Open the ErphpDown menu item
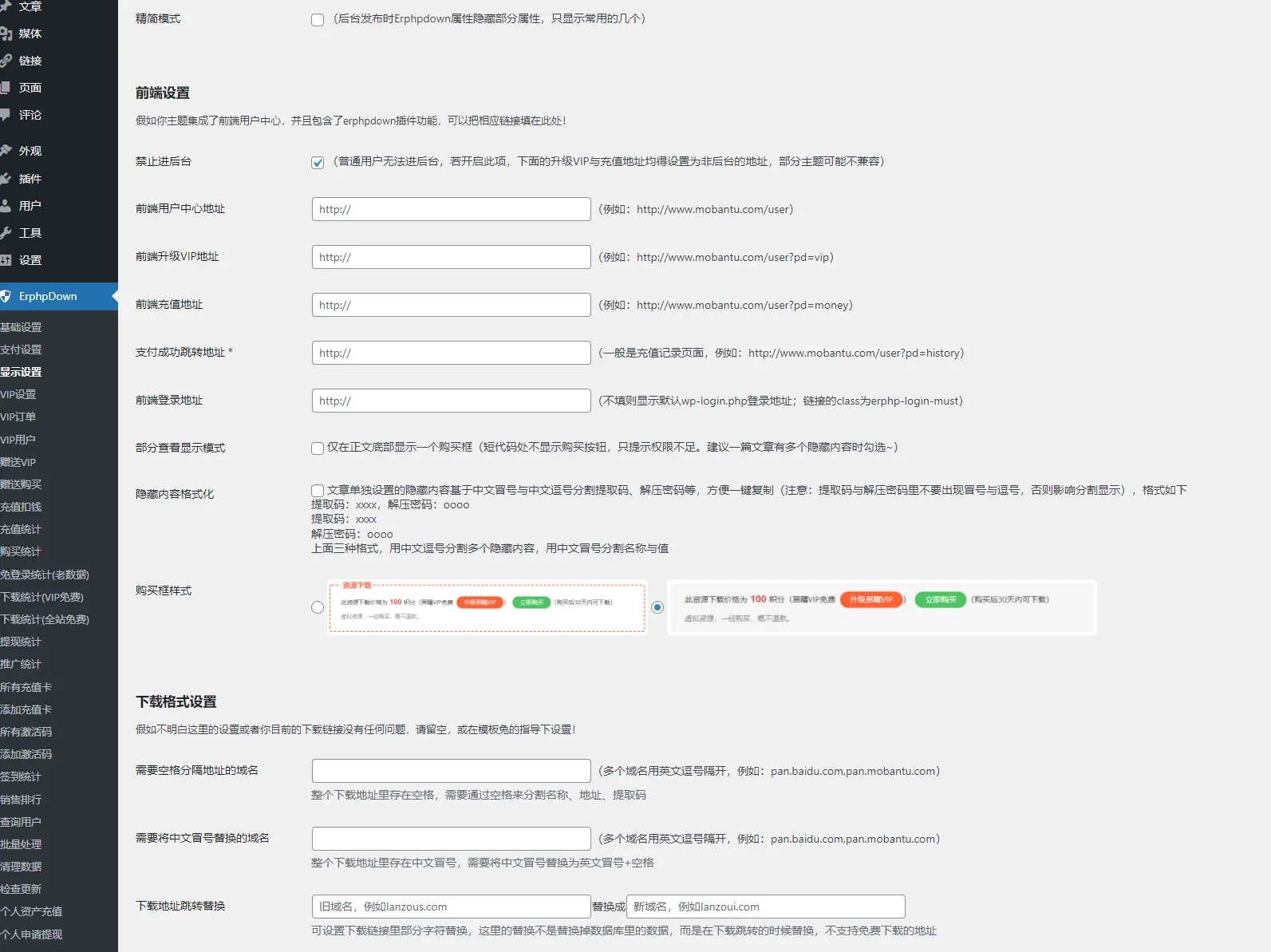 (x=59, y=296)
